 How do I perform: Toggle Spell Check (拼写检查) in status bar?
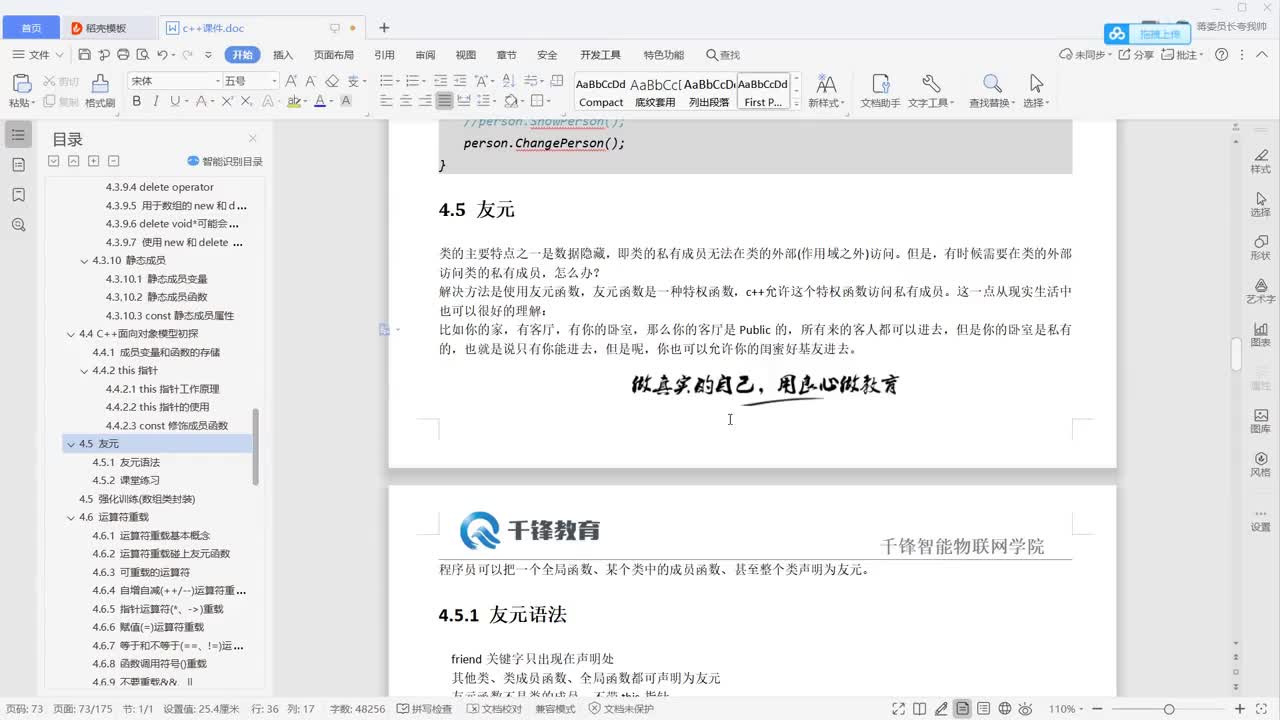pyautogui.click(x=425, y=709)
